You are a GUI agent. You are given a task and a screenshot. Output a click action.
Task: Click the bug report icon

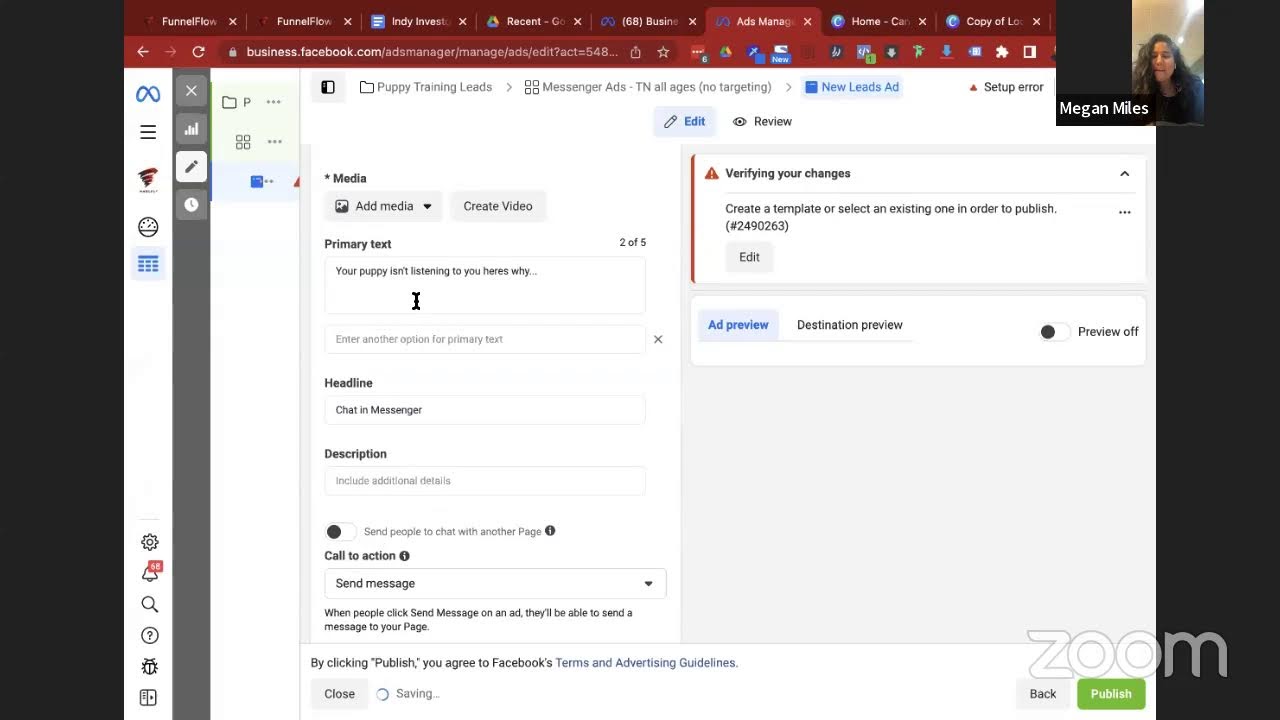coord(149,666)
